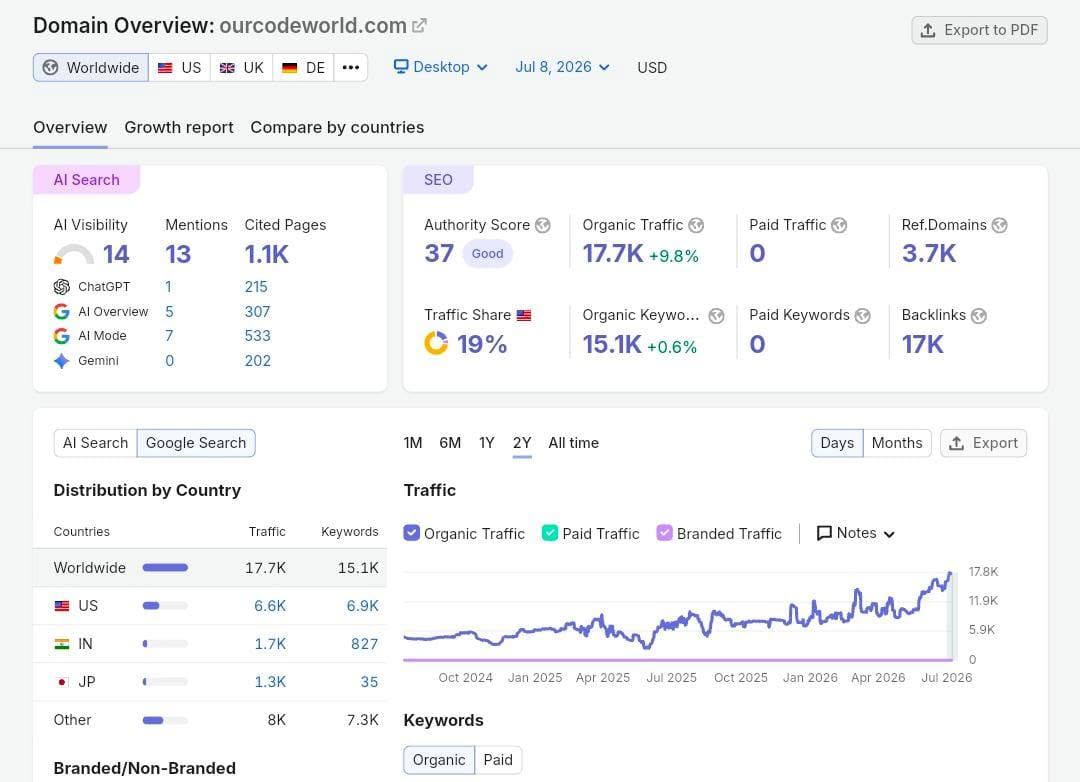1080x782 pixels.
Task: Click globe icon next to Organic Keywords
Action: (x=716, y=316)
